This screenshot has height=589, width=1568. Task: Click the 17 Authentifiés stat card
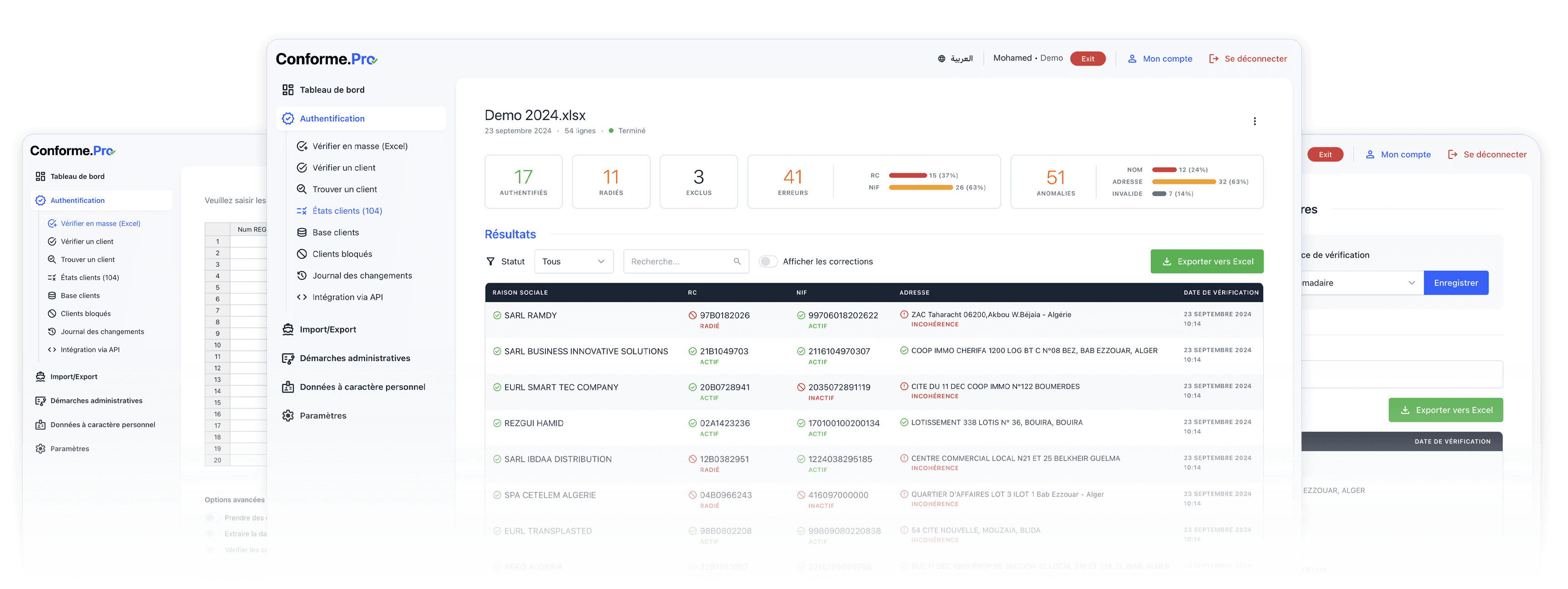point(524,182)
